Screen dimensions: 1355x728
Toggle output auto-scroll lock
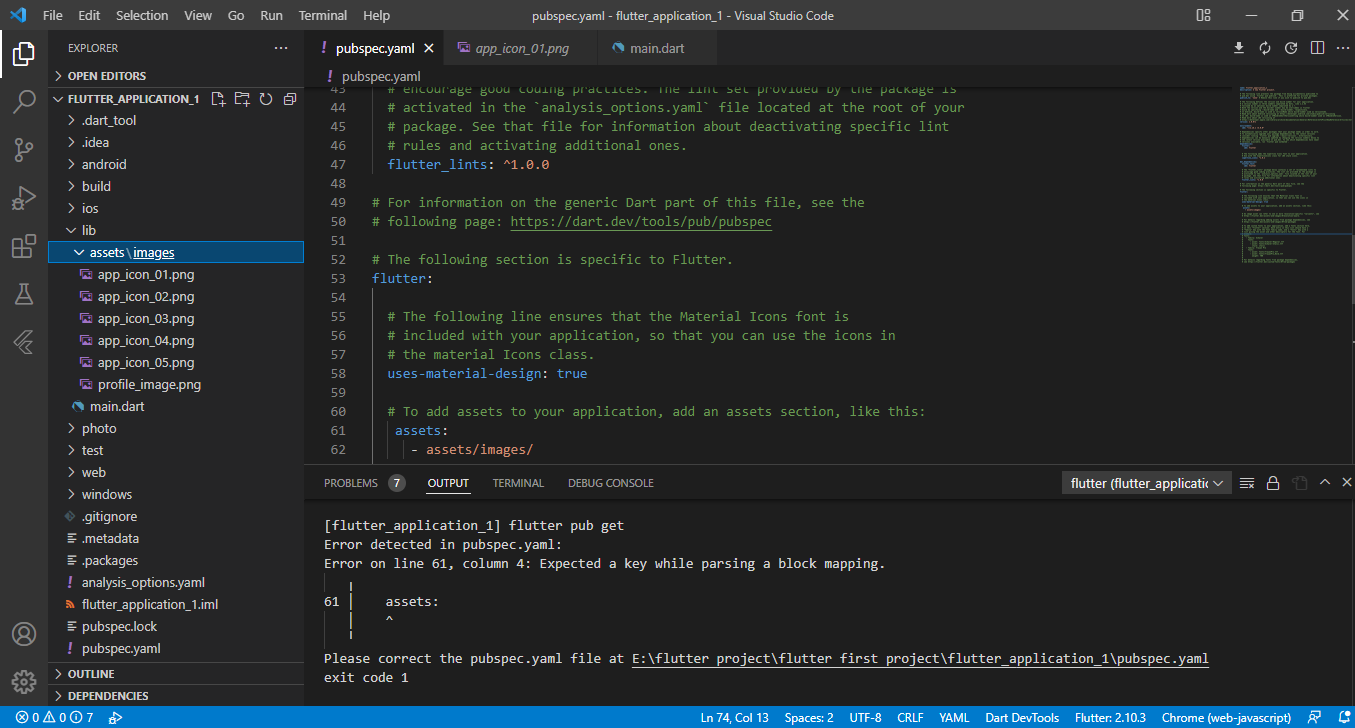1273,483
